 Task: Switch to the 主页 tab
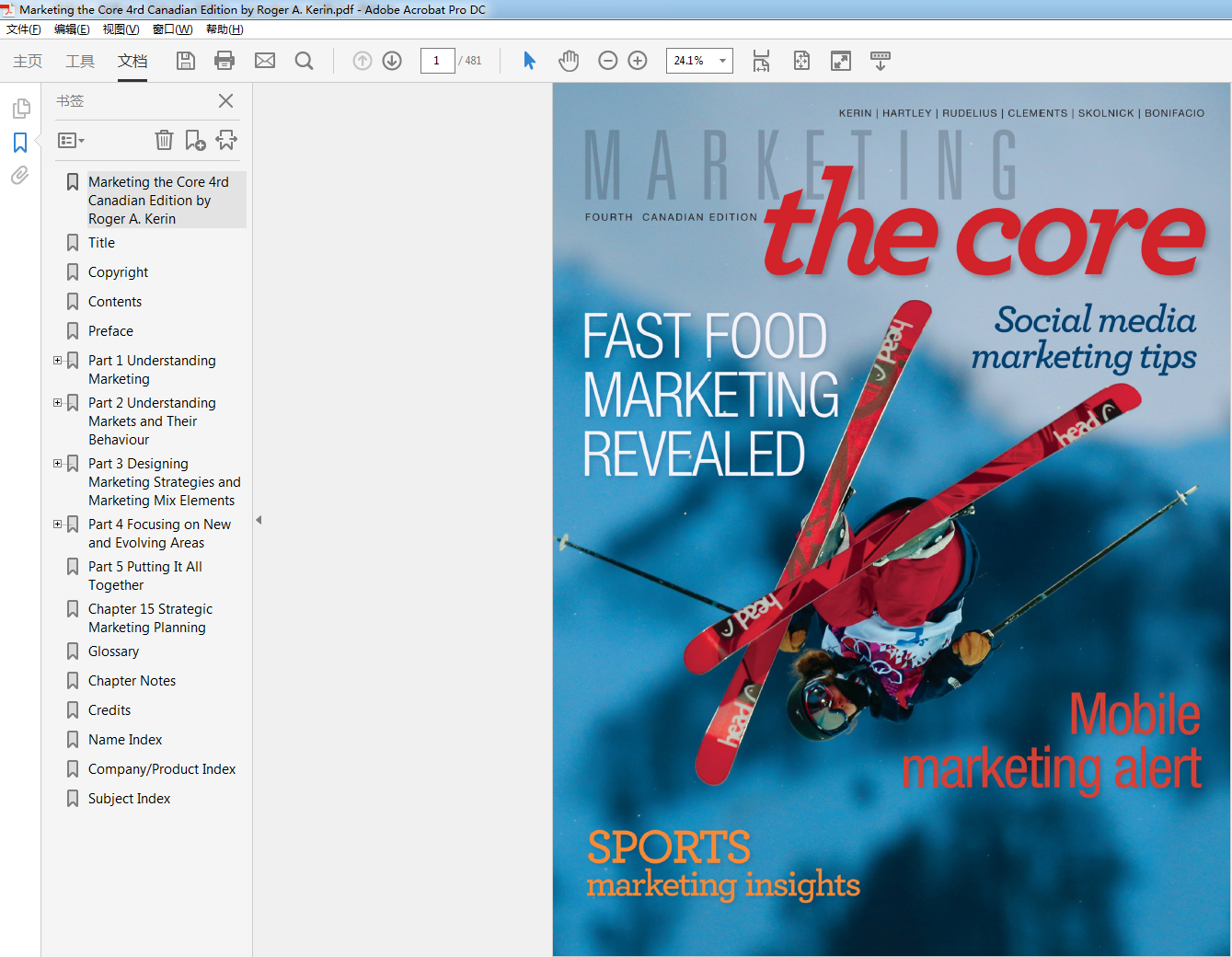(x=28, y=61)
